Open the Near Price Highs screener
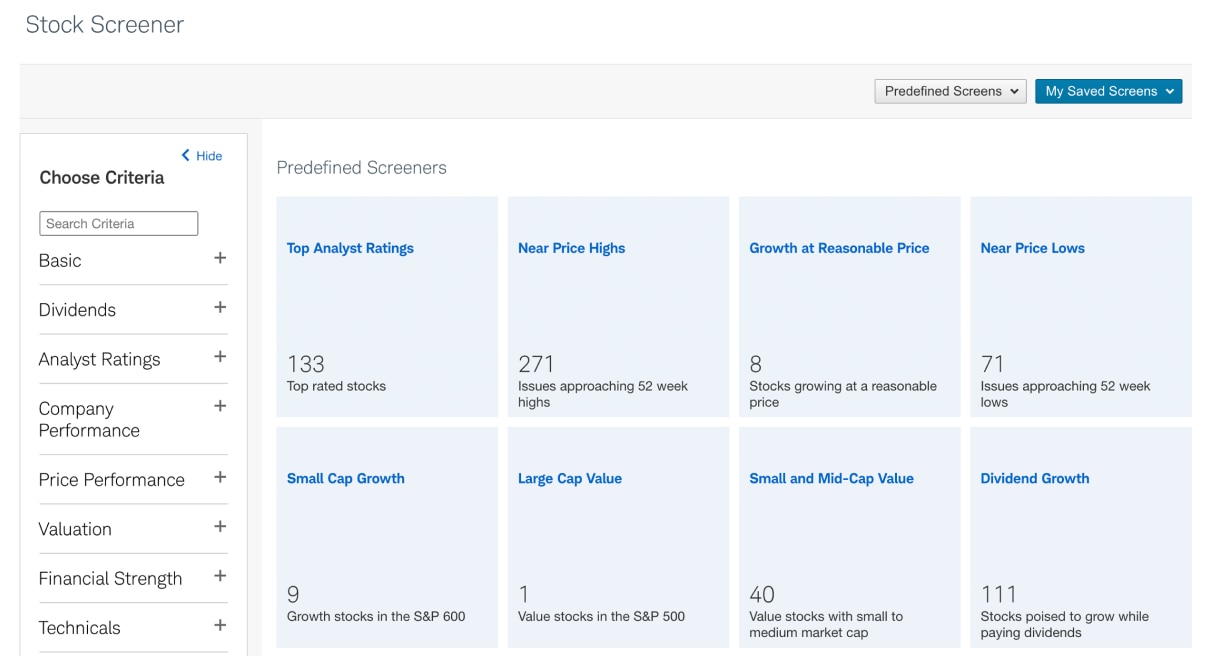Image resolution: width=1216 pixels, height=656 pixels. click(571, 247)
